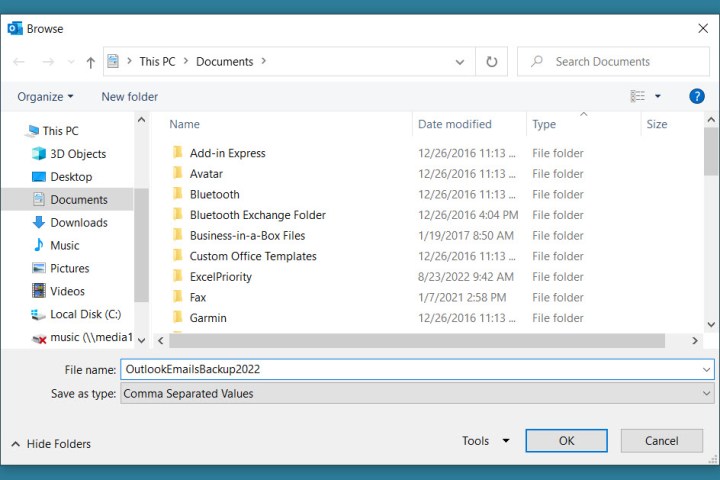Open the Organize dropdown menu
The image size is (720, 480).
click(45, 97)
